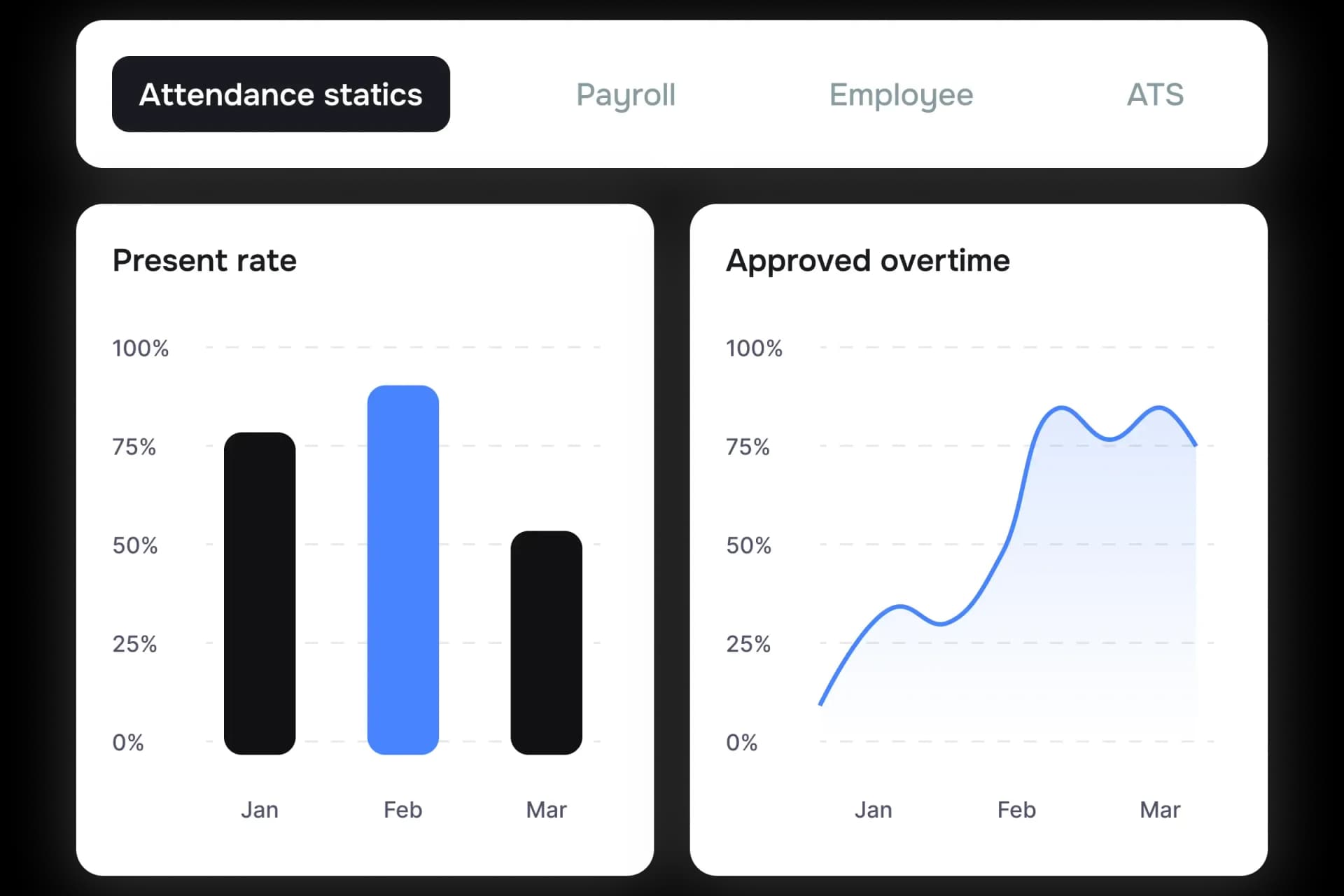Click the Jan bar in Present rate chart
This screenshot has width=1344, height=896.
click(x=259, y=591)
